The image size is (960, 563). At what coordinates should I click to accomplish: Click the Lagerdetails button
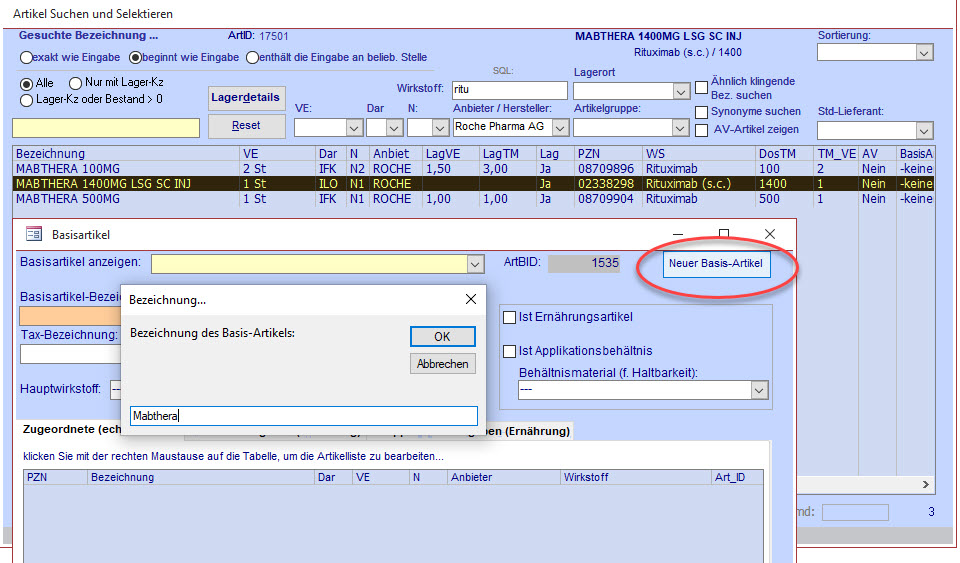point(246,98)
